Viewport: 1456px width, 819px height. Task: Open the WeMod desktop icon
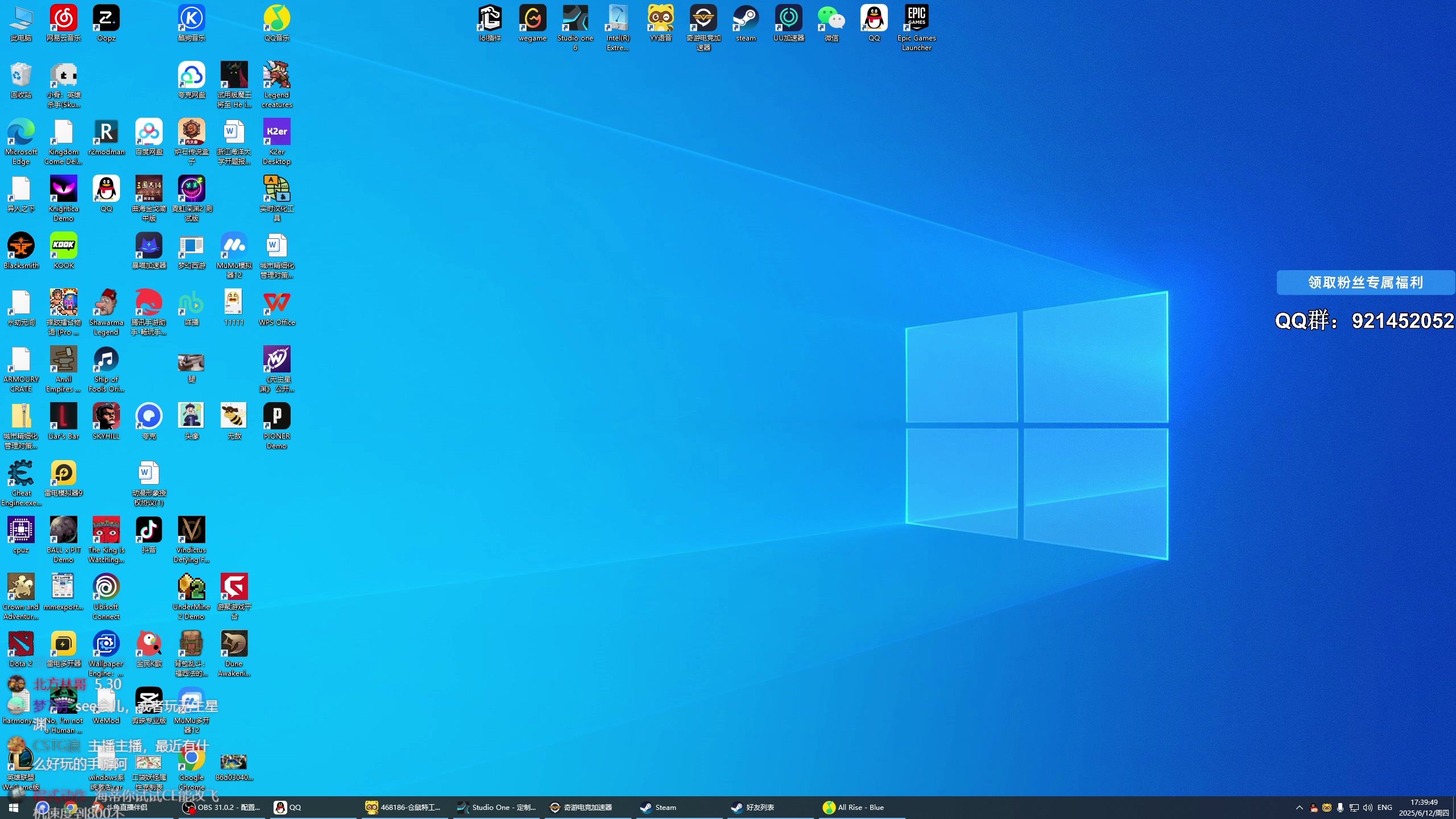[106, 706]
